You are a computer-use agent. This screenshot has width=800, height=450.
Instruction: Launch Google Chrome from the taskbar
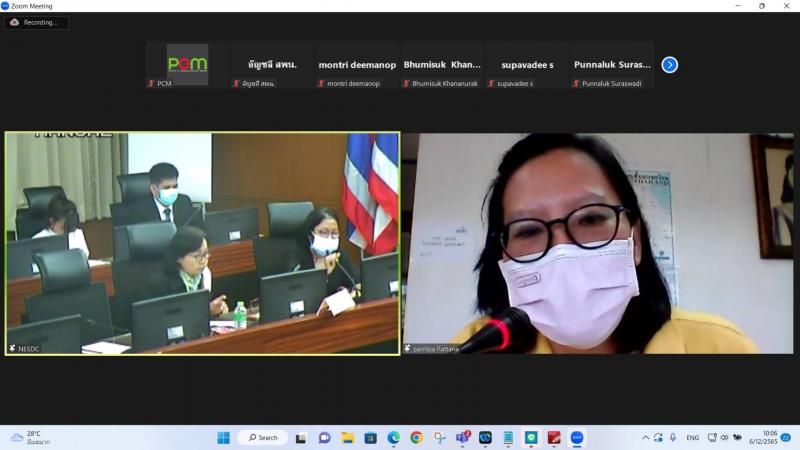[x=416, y=438]
